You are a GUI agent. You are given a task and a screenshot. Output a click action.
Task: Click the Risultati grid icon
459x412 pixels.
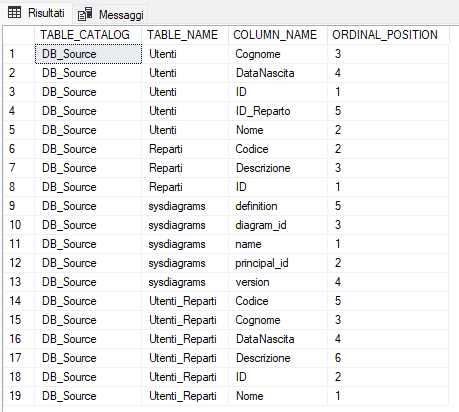point(14,13)
